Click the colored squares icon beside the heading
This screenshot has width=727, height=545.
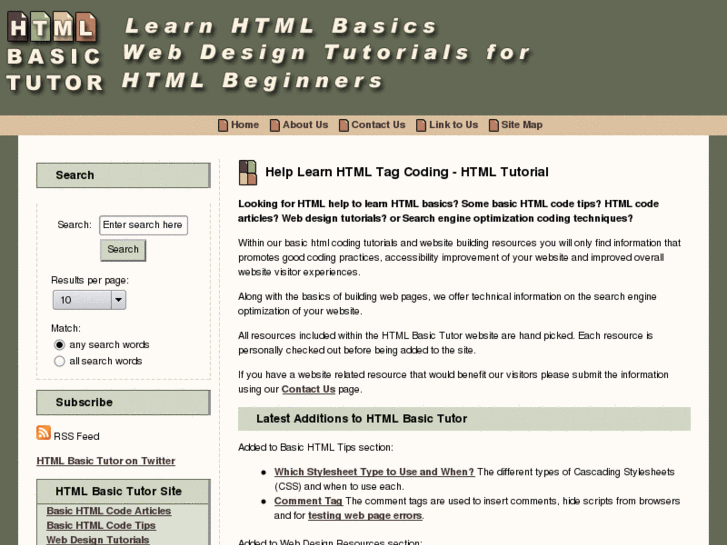point(248,173)
